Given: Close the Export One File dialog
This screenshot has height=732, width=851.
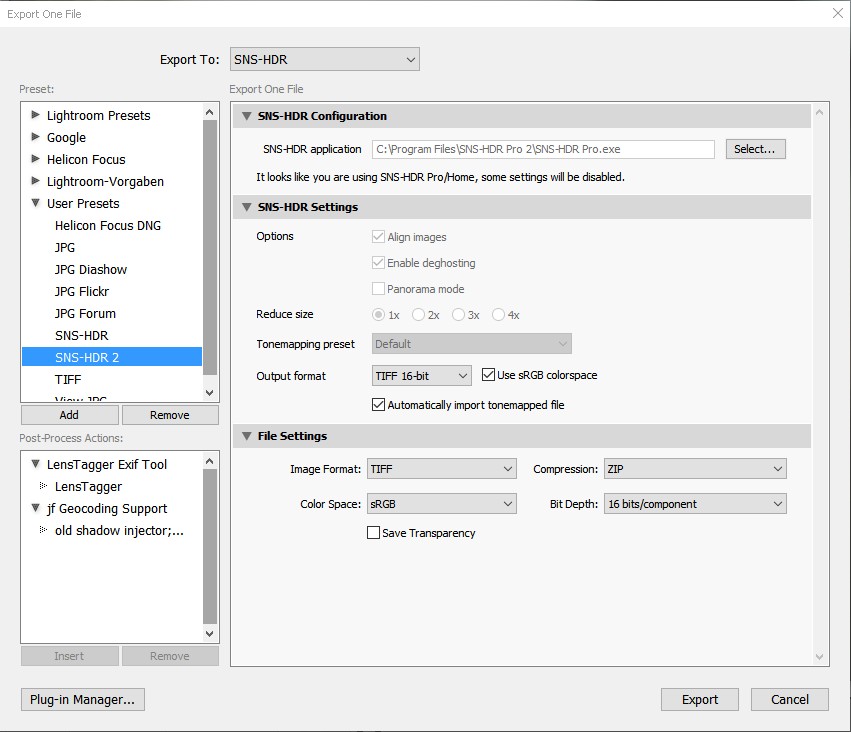Looking at the screenshot, I should 838,13.
